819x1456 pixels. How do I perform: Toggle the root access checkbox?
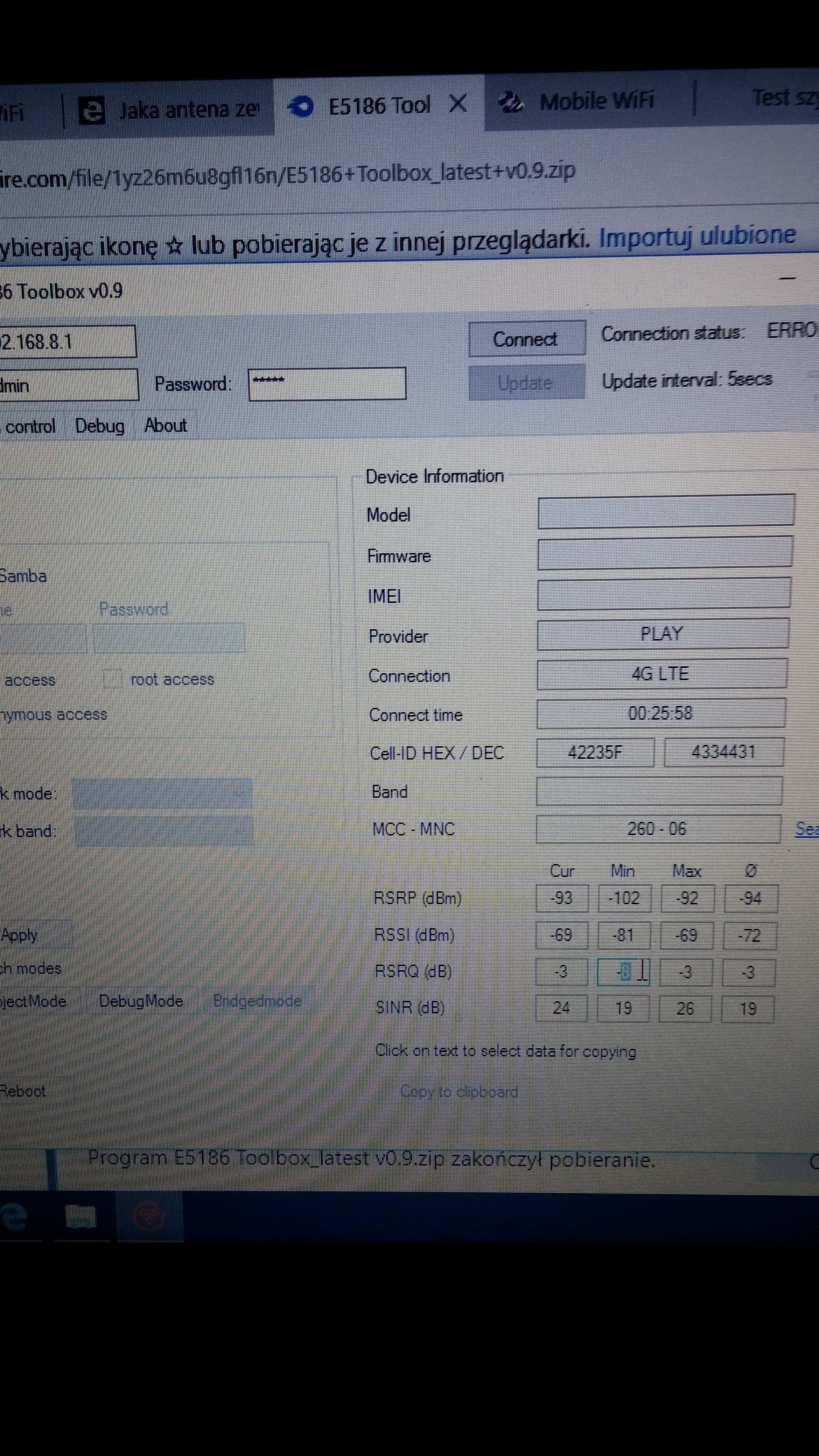pyautogui.click(x=112, y=679)
